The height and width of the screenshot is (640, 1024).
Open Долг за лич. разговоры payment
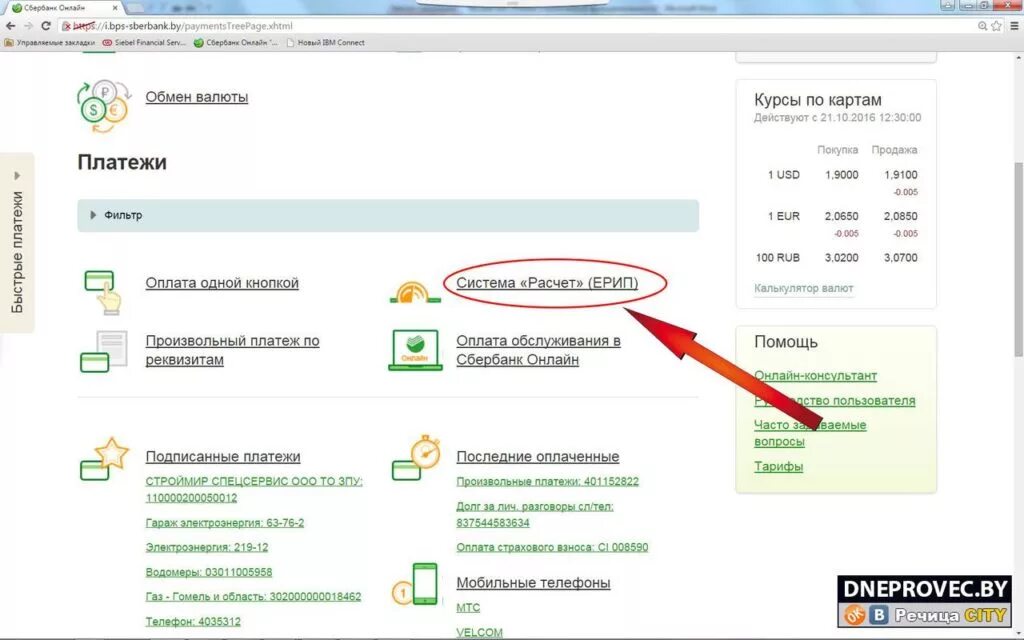click(x=535, y=514)
